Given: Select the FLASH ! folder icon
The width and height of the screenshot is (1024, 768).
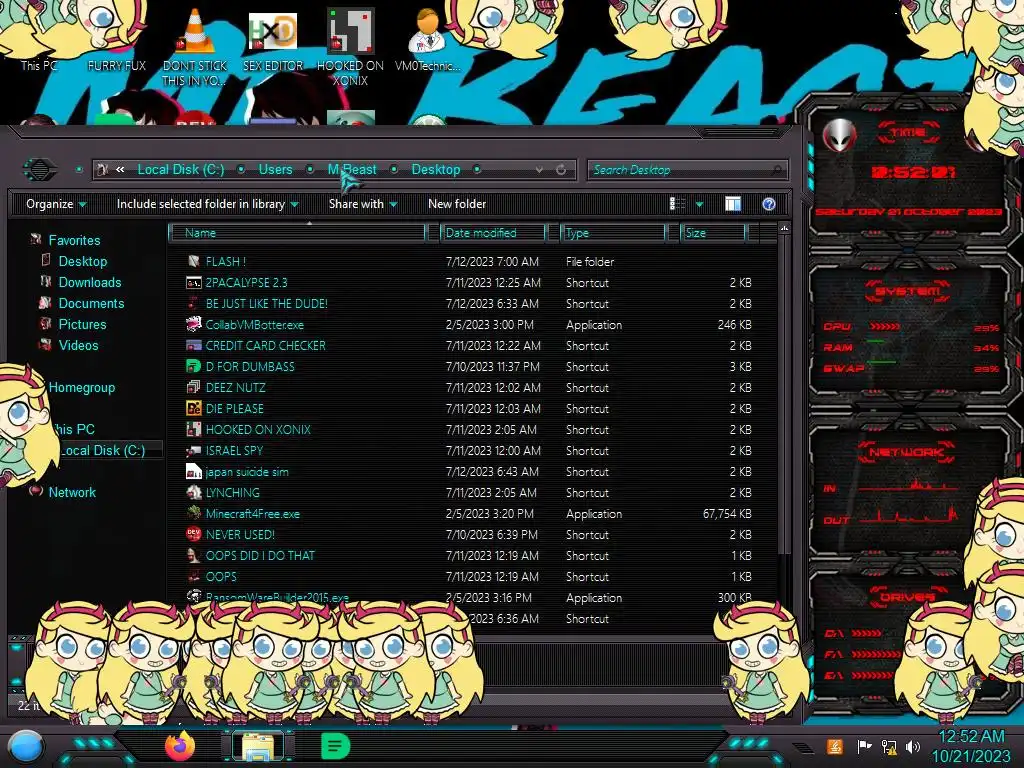Looking at the screenshot, I should (x=193, y=261).
